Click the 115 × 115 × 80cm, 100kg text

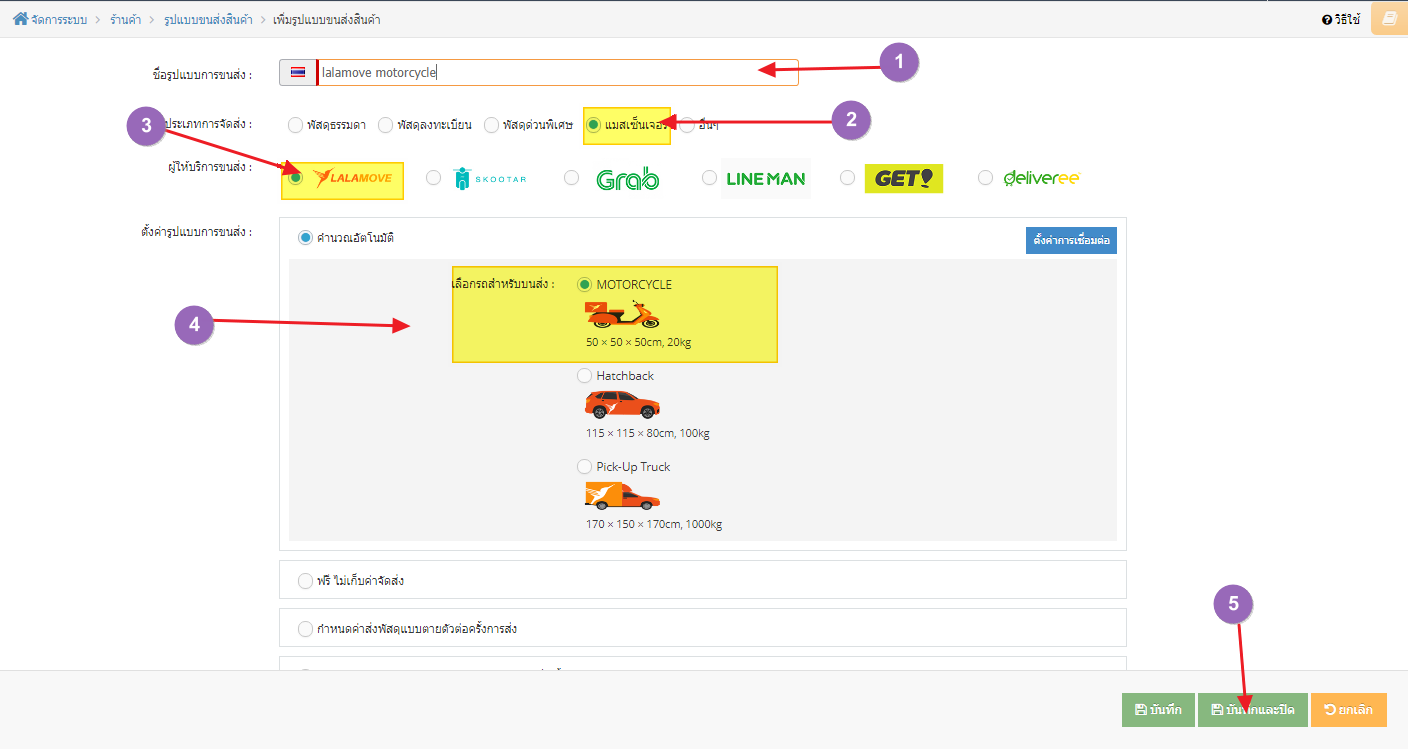click(648, 434)
